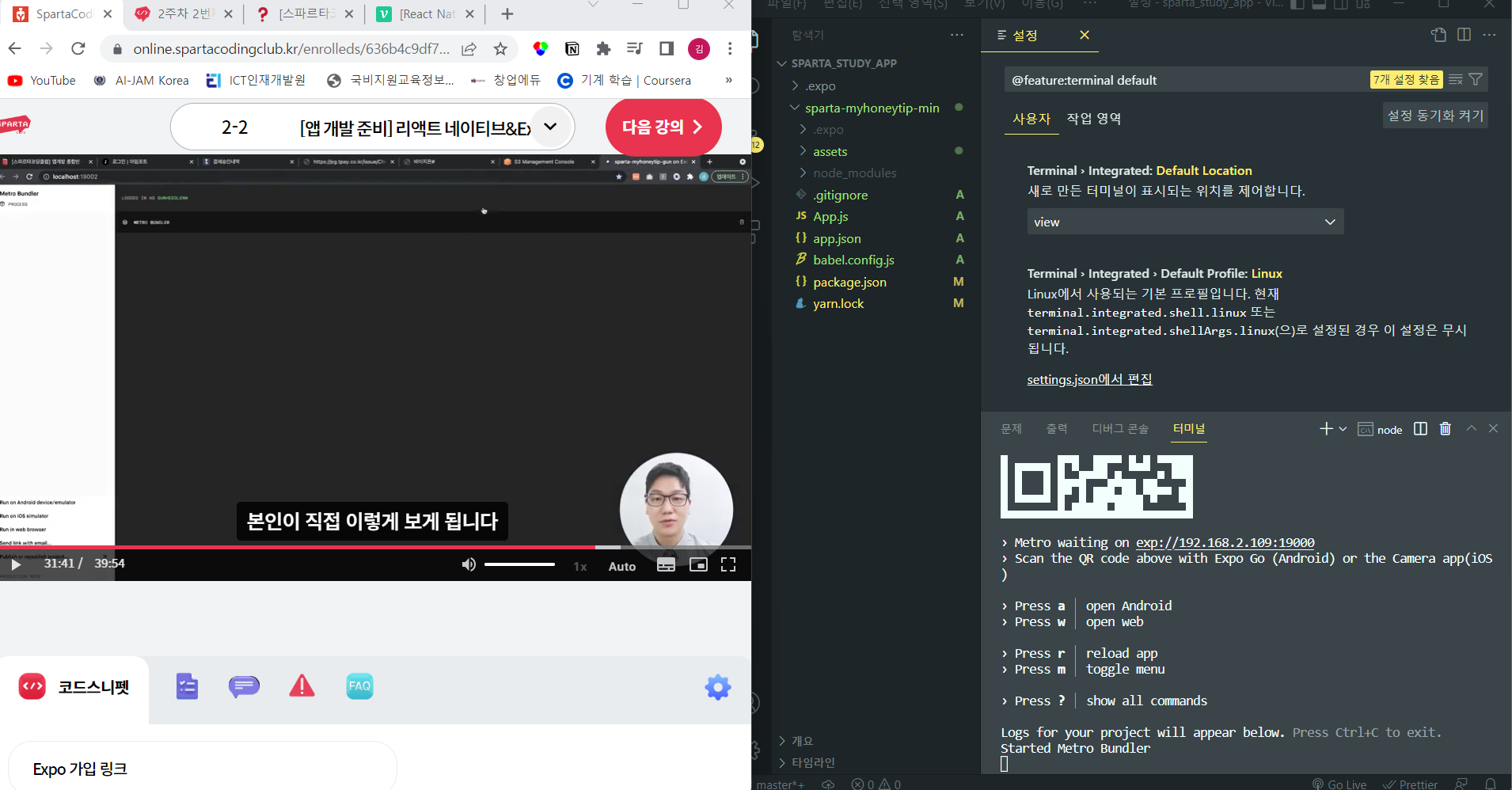Share this page from the address bar
Image resolution: width=1512 pixels, height=790 pixels.
[469, 49]
